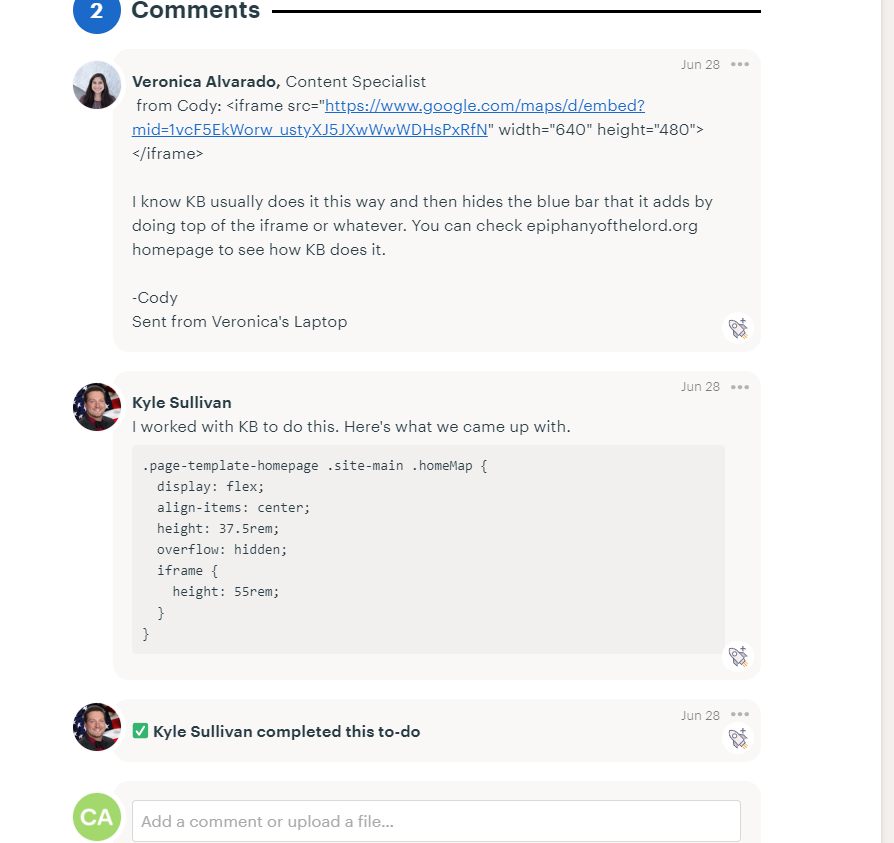Click Jun 28 timestamp on Kyle's code comment
Viewport: 894px width, 843px height.
pos(700,387)
